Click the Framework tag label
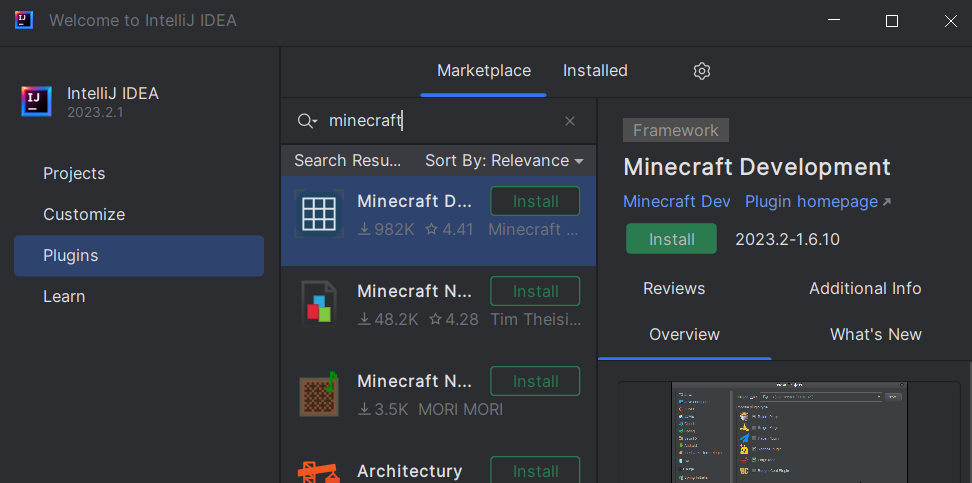The image size is (972, 483). point(676,130)
